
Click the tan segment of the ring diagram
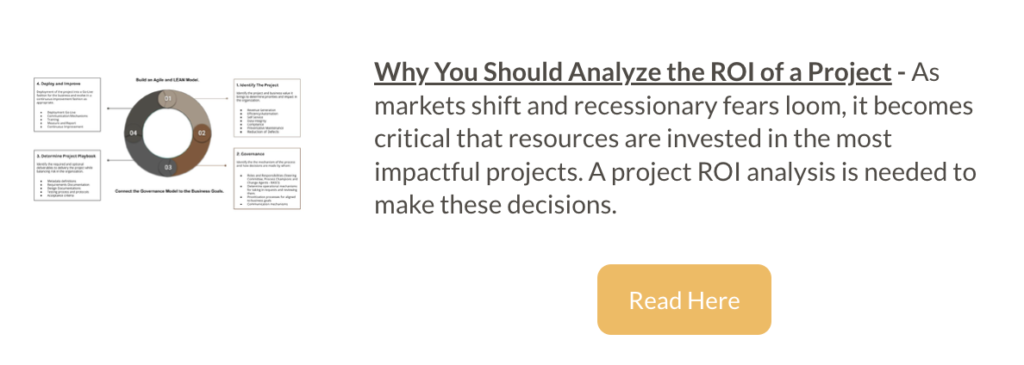(193, 109)
